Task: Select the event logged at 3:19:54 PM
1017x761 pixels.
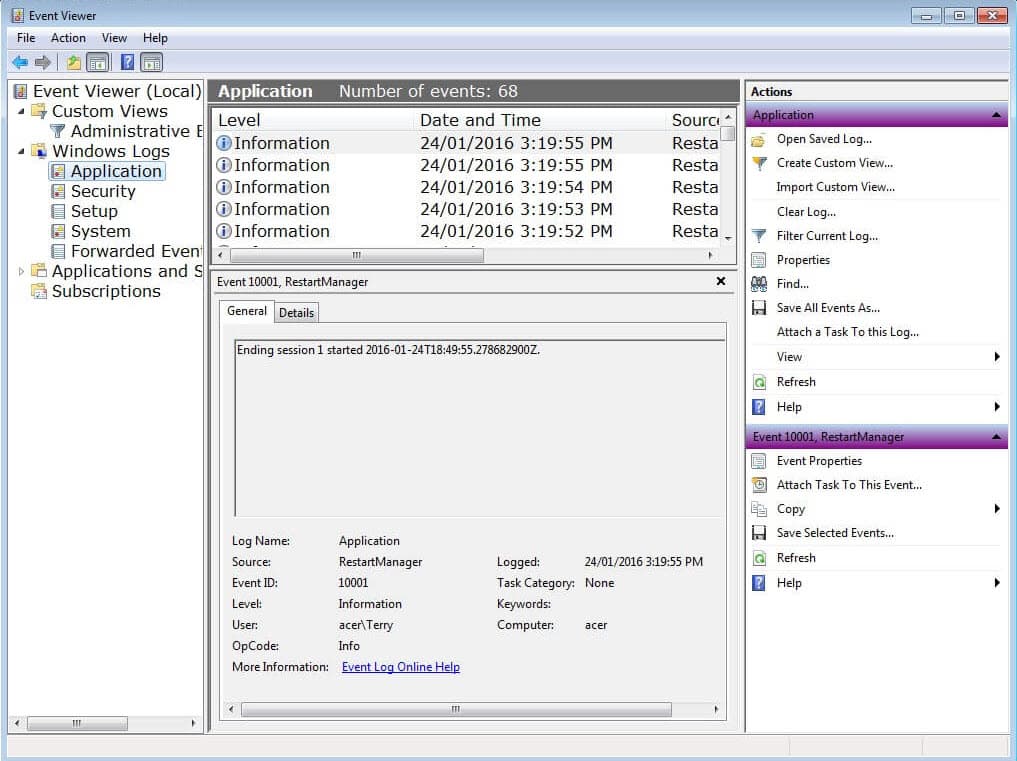Action: click(467, 187)
